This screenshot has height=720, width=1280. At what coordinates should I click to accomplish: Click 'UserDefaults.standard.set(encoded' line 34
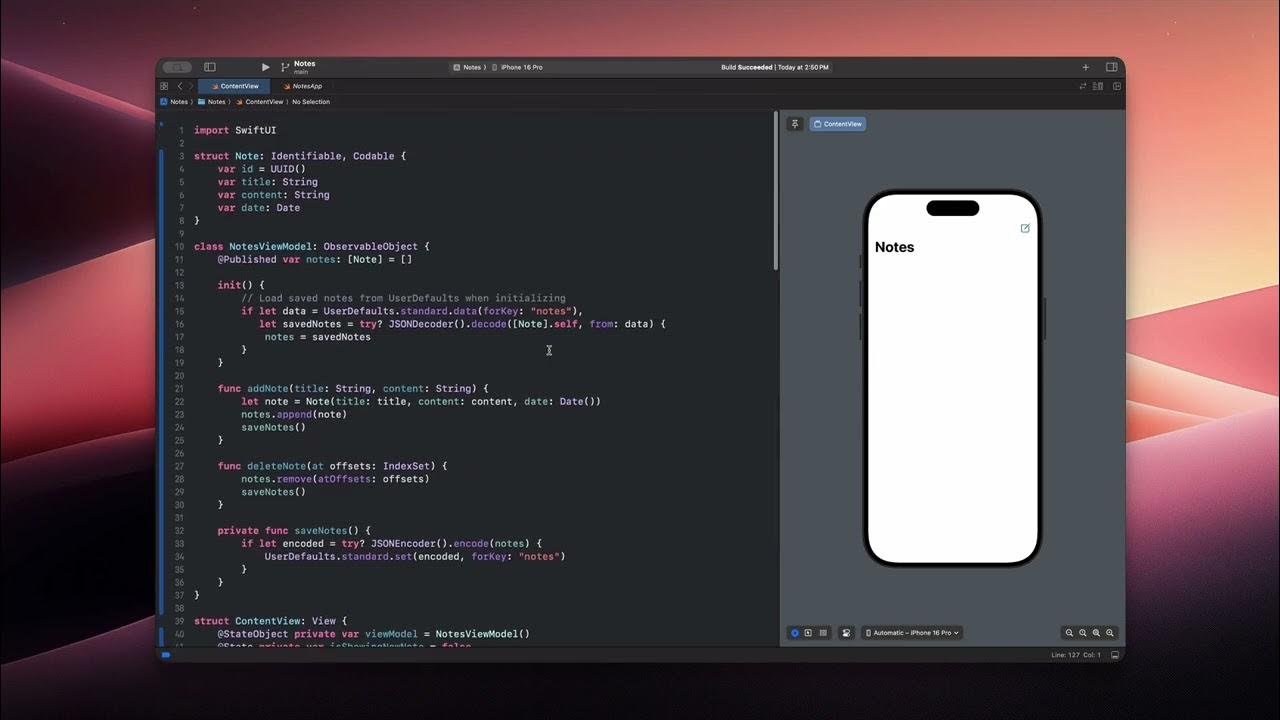click(x=415, y=556)
